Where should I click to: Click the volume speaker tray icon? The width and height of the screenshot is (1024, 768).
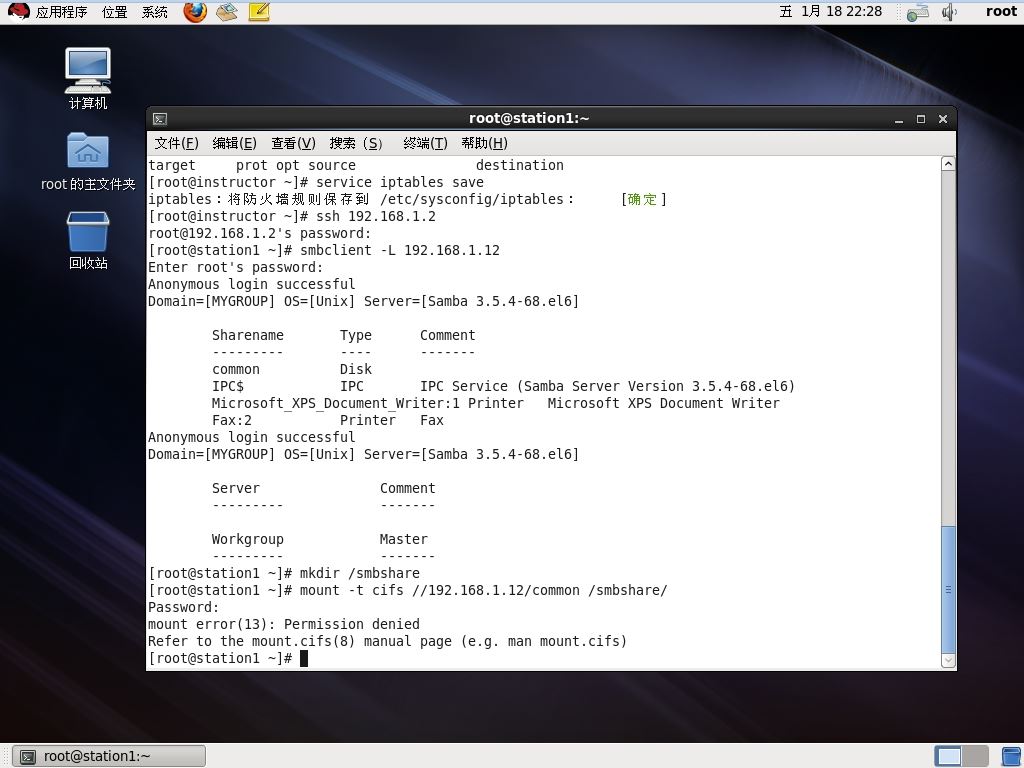pyautogui.click(x=949, y=12)
